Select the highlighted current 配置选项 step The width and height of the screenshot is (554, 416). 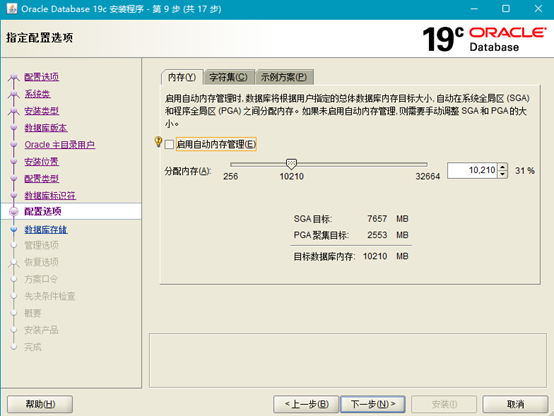pos(71,211)
